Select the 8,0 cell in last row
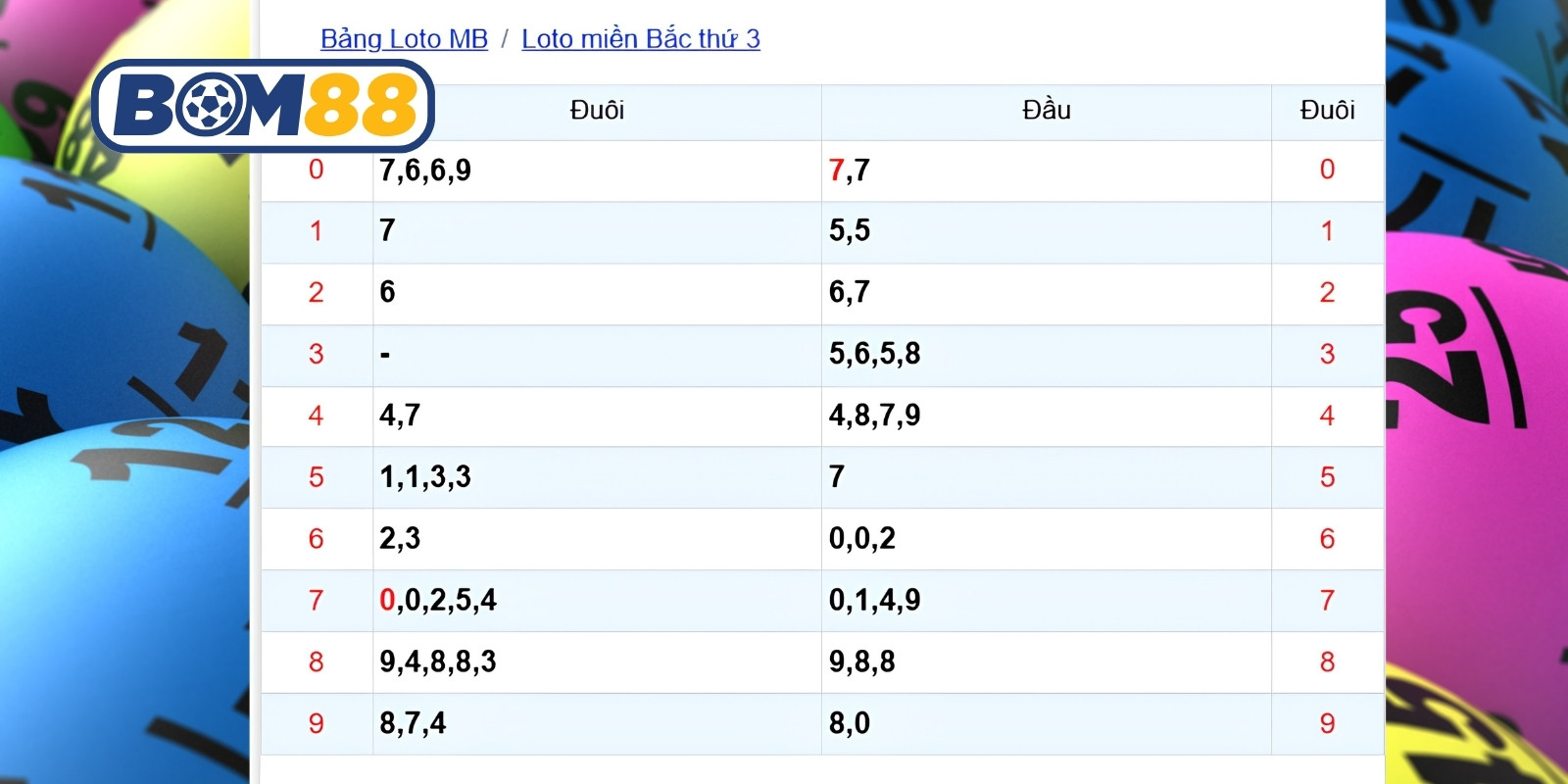Screen dimensions: 1568x784 (x=1047, y=724)
